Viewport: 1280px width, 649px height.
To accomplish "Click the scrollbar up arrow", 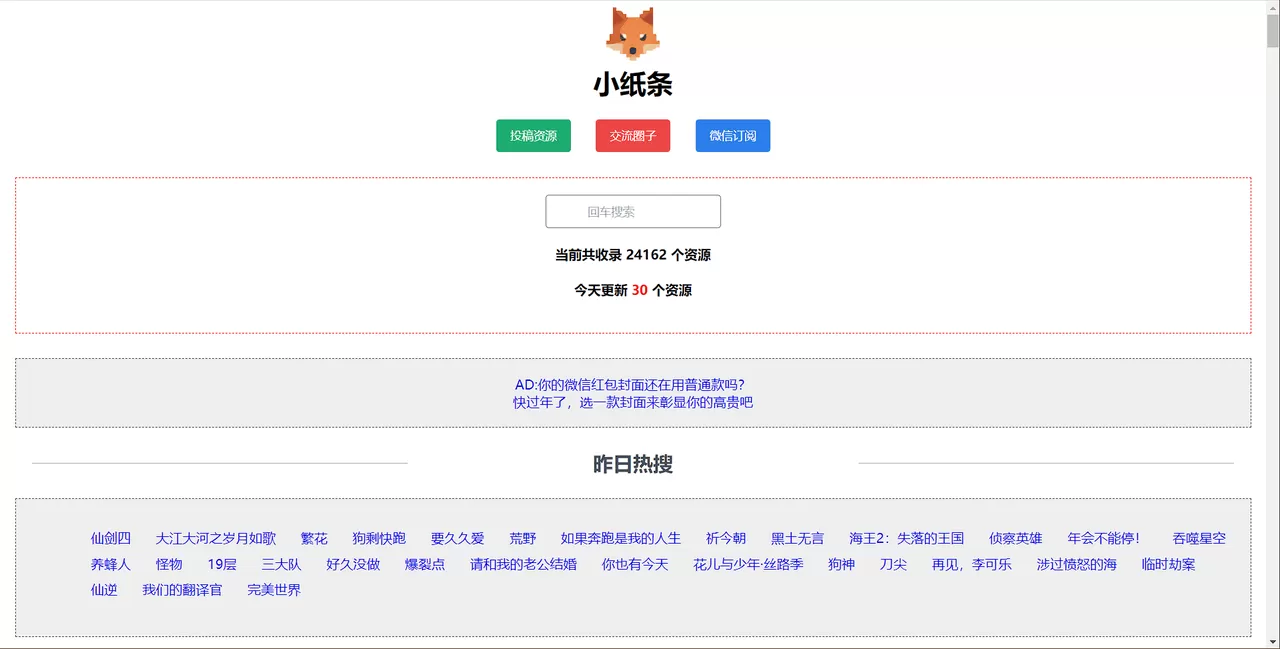I will coord(1272,8).
